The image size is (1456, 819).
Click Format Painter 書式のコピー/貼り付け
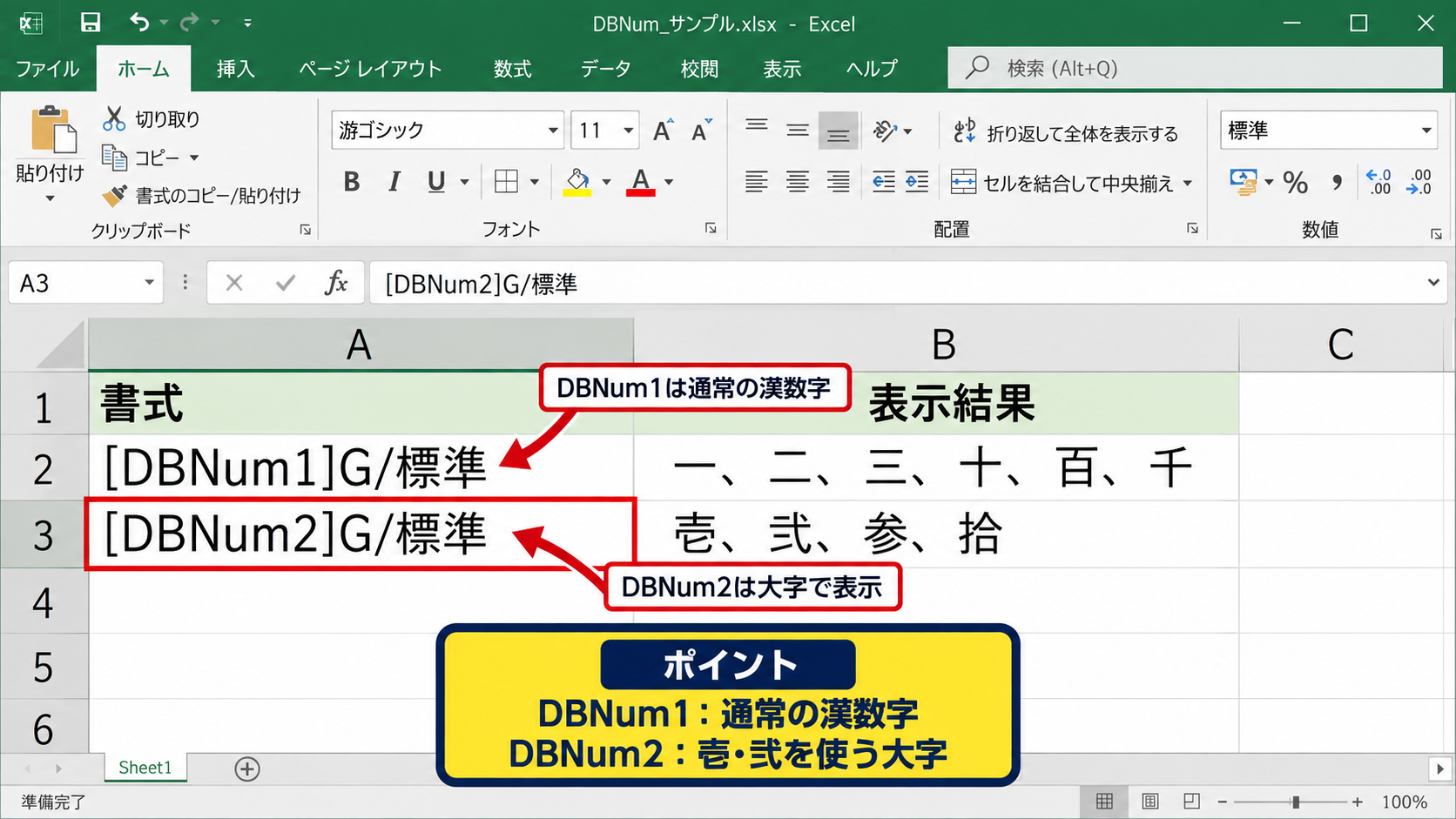[201, 196]
